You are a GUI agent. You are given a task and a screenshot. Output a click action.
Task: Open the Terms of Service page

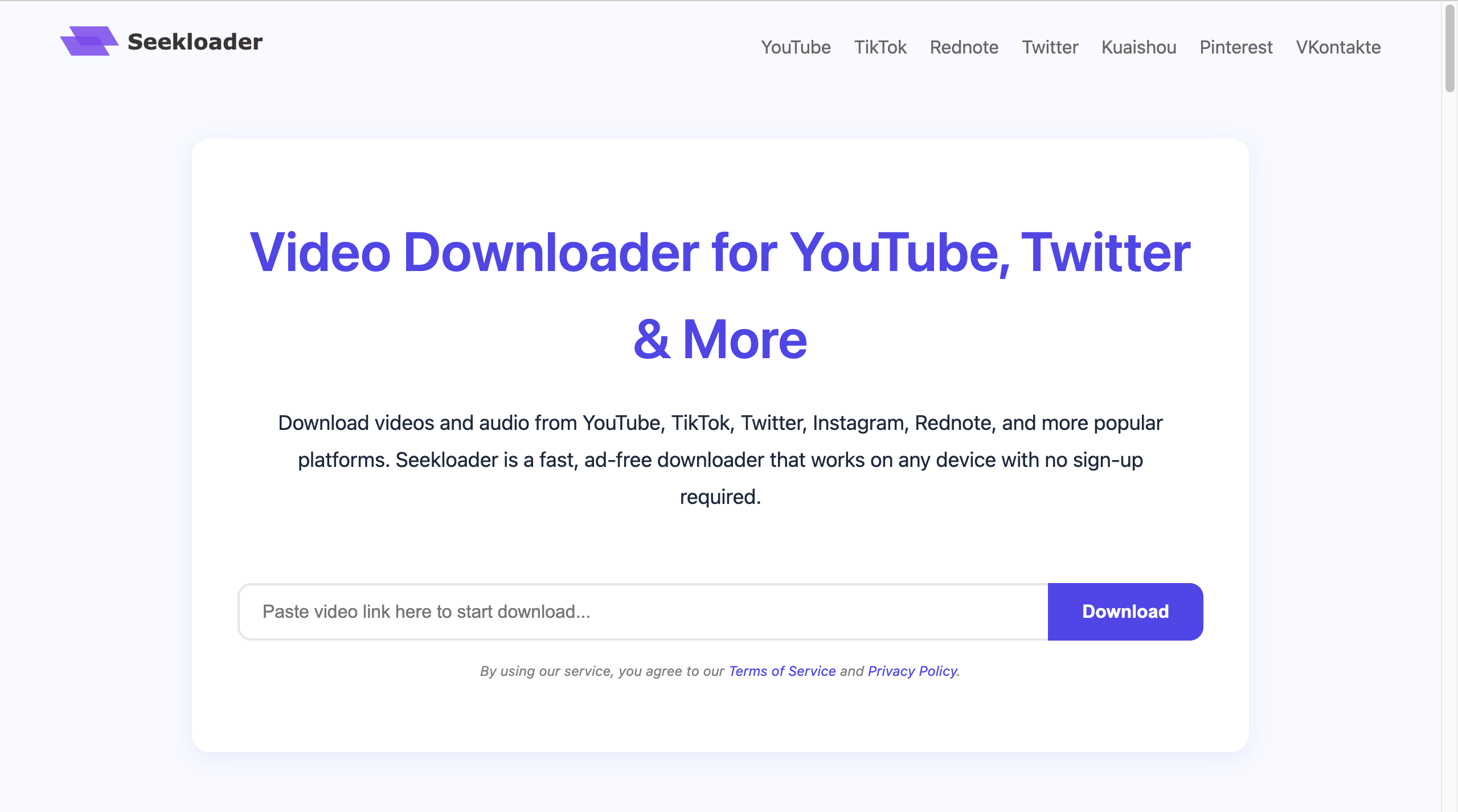[x=783, y=671]
